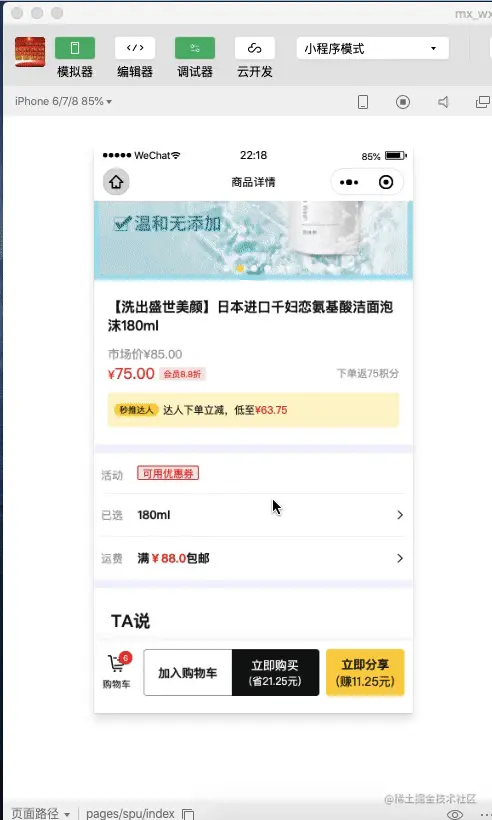This screenshot has height=820, width=492.
Task: Click the 市场价¥85.00 market price text
Action: (x=145, y=355)
